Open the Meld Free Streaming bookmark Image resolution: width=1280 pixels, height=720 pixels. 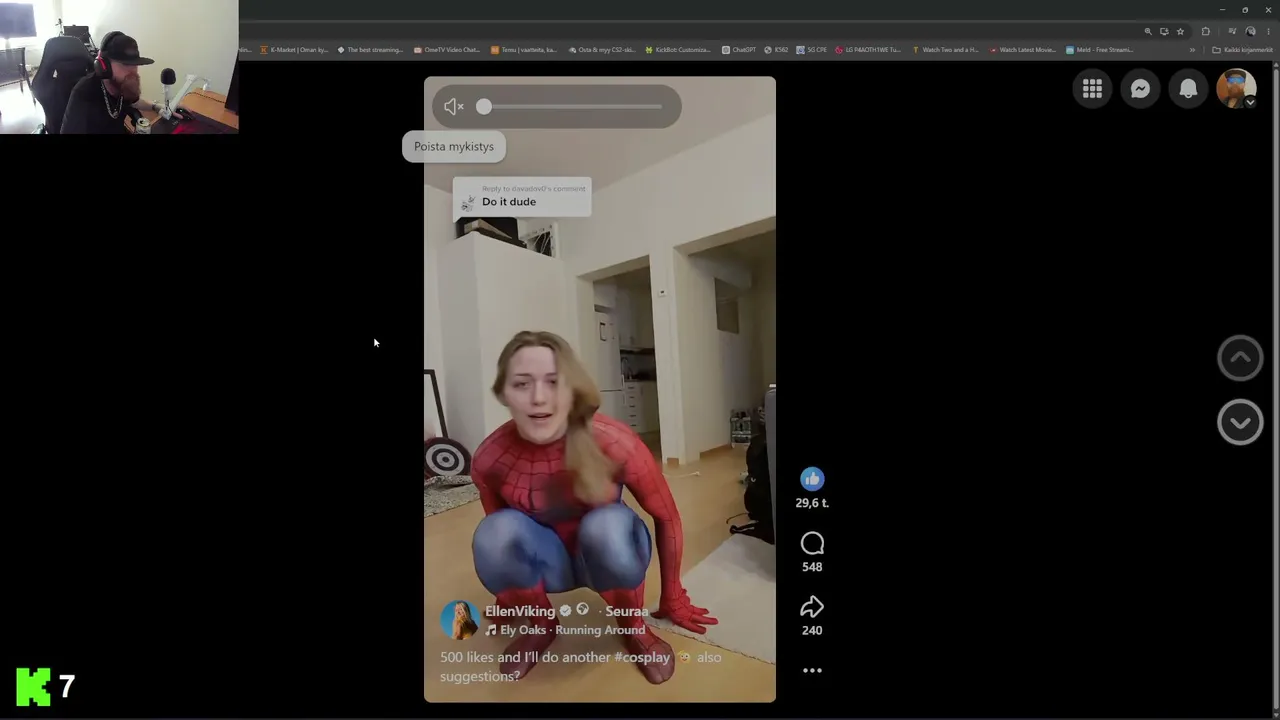[1100, 49]
